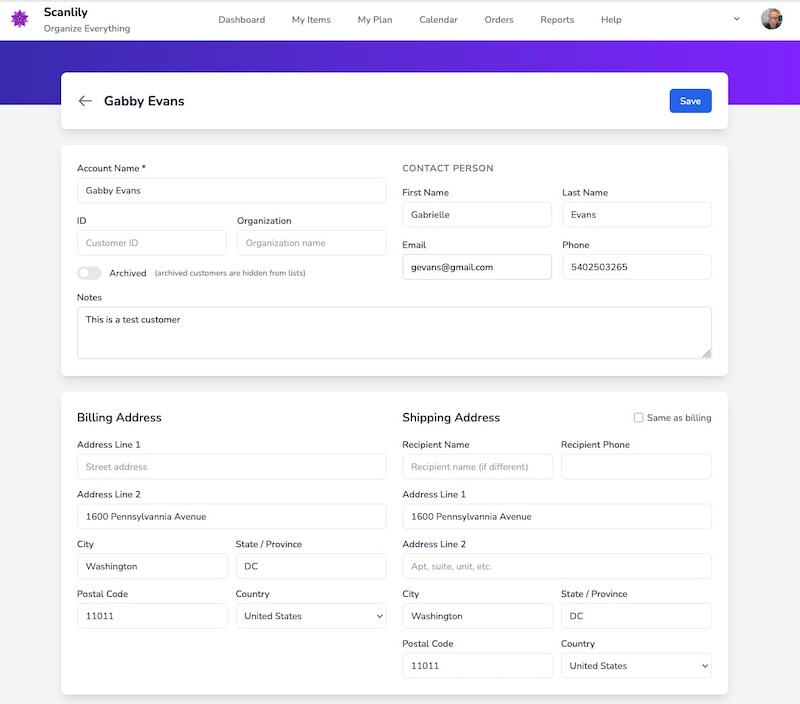Image resolution: width=800 pixels, height=704 pixels.
Task: Open the billing Country dropdown
Action: coord(311,616)
